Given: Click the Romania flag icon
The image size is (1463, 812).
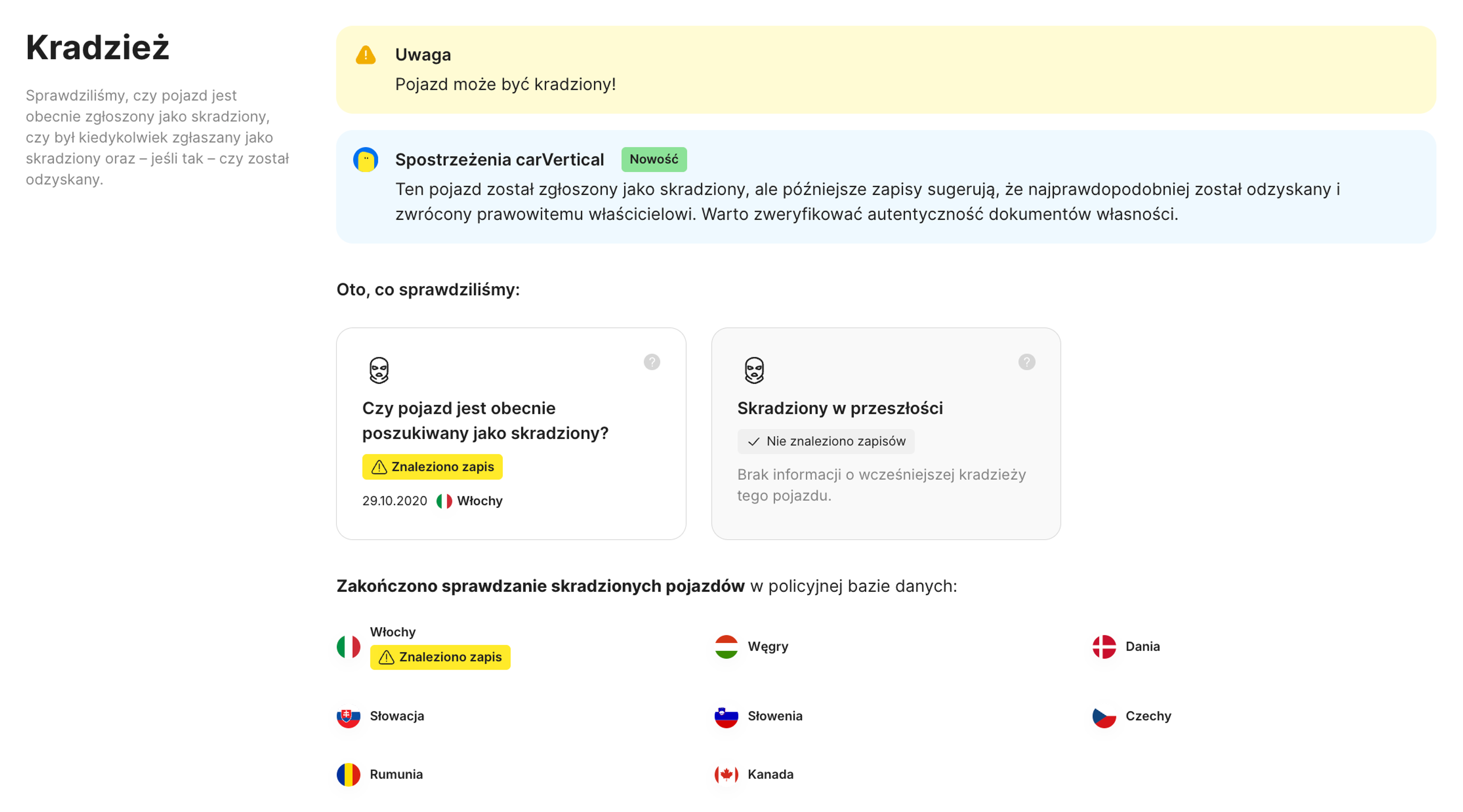Looking at the screenshot, I should [x=348, y=774].
